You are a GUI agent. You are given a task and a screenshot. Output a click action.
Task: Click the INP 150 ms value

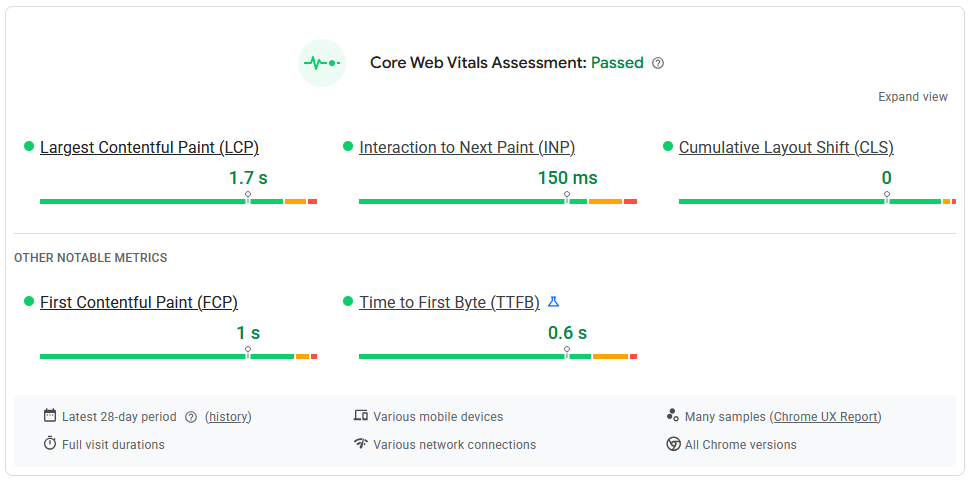coord(567,178)
